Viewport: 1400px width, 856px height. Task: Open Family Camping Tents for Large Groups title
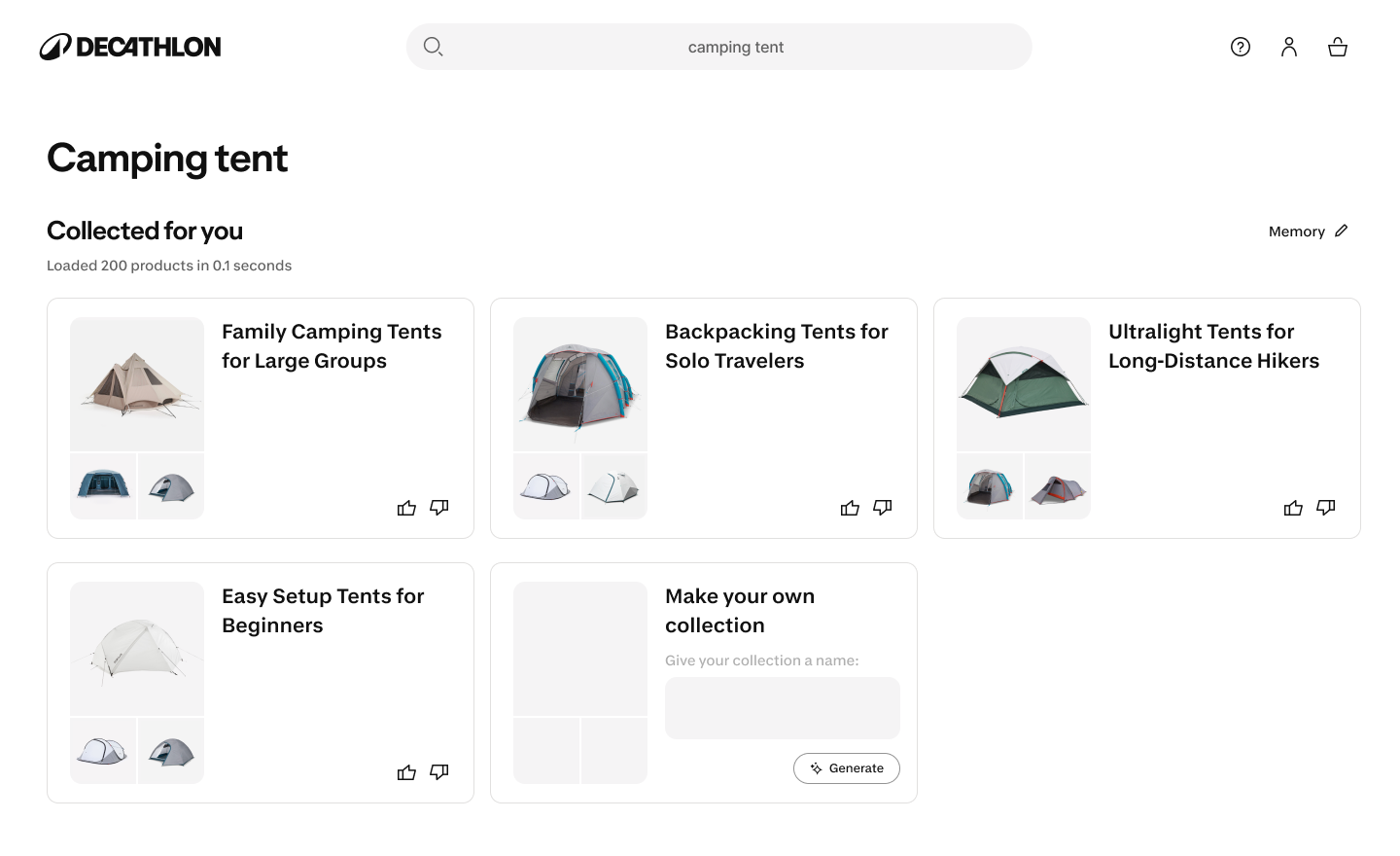pyautogui.click(x=332, y=346)
